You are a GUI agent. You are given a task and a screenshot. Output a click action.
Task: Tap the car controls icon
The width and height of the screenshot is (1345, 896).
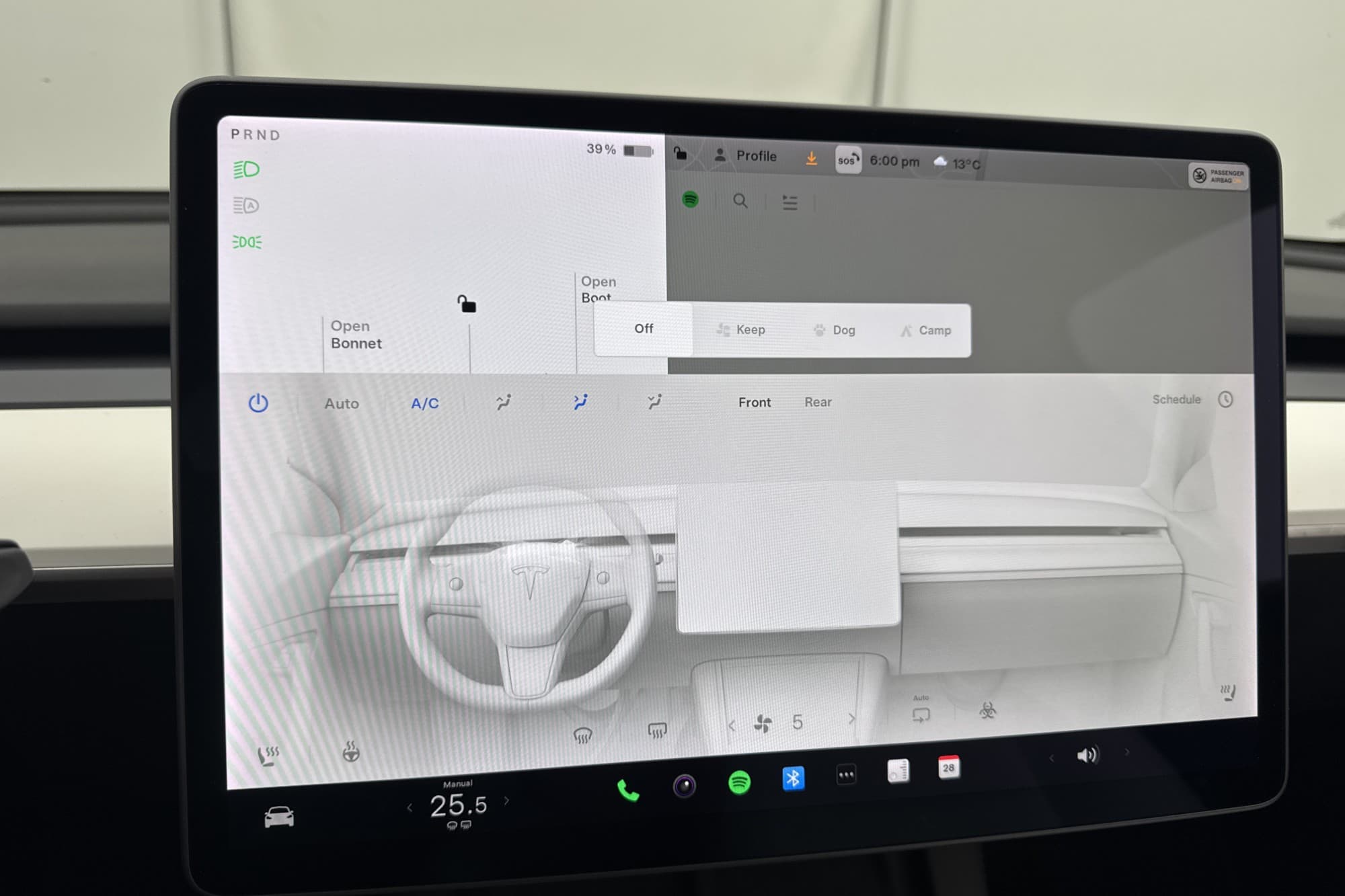pyautogui.click(x=279, y=817)
